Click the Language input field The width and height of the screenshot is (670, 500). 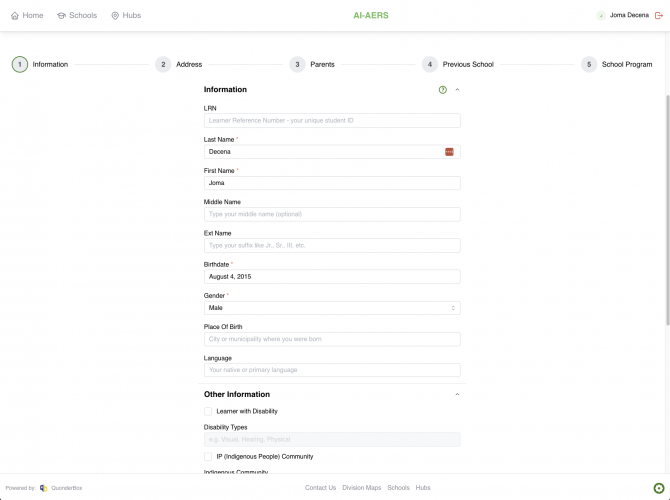click(332, 370)
